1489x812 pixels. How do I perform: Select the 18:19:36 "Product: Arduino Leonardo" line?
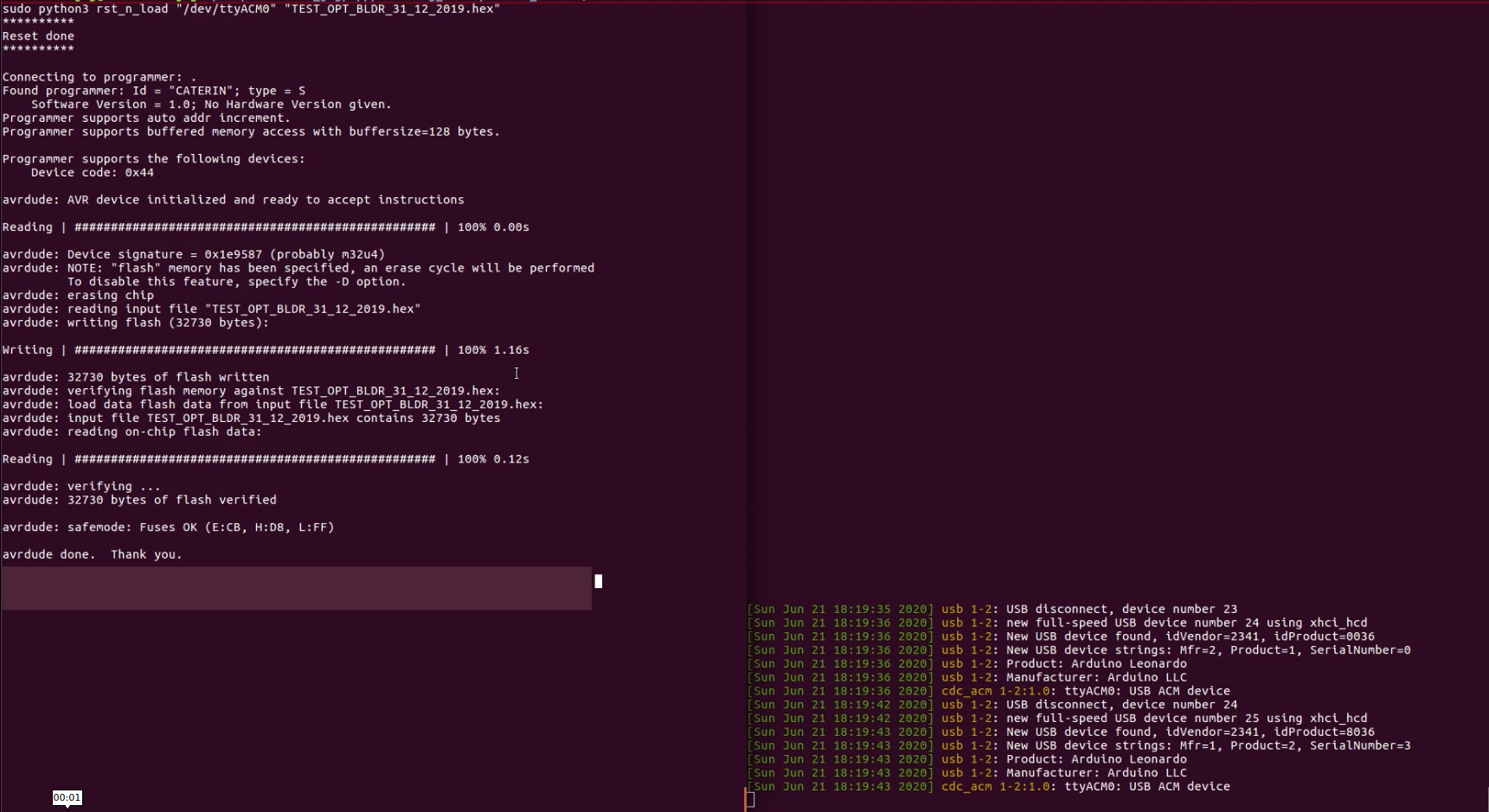pyautogui.click(x=967, y=664)
